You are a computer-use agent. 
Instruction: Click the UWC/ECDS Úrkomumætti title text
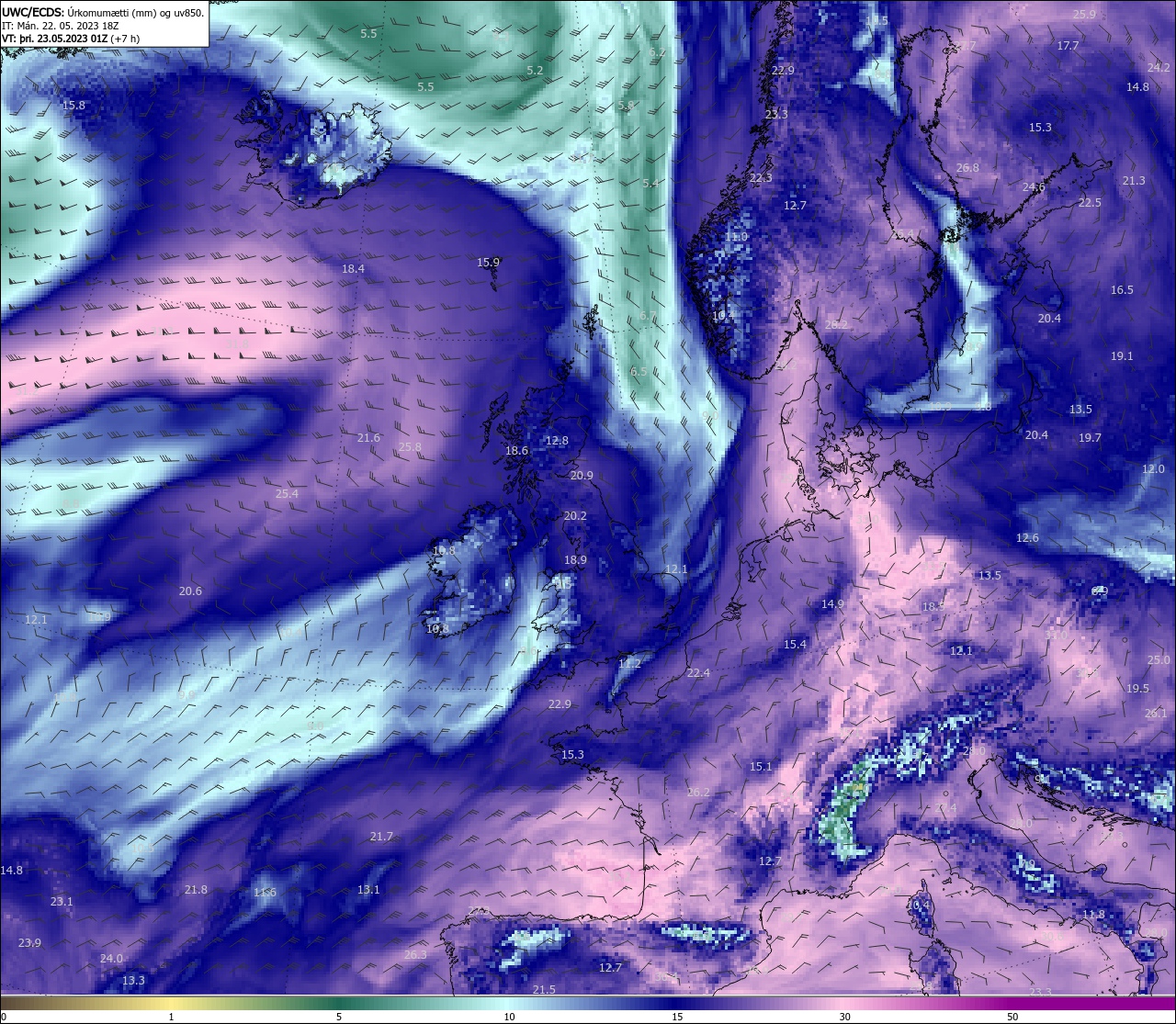point(103,12)
